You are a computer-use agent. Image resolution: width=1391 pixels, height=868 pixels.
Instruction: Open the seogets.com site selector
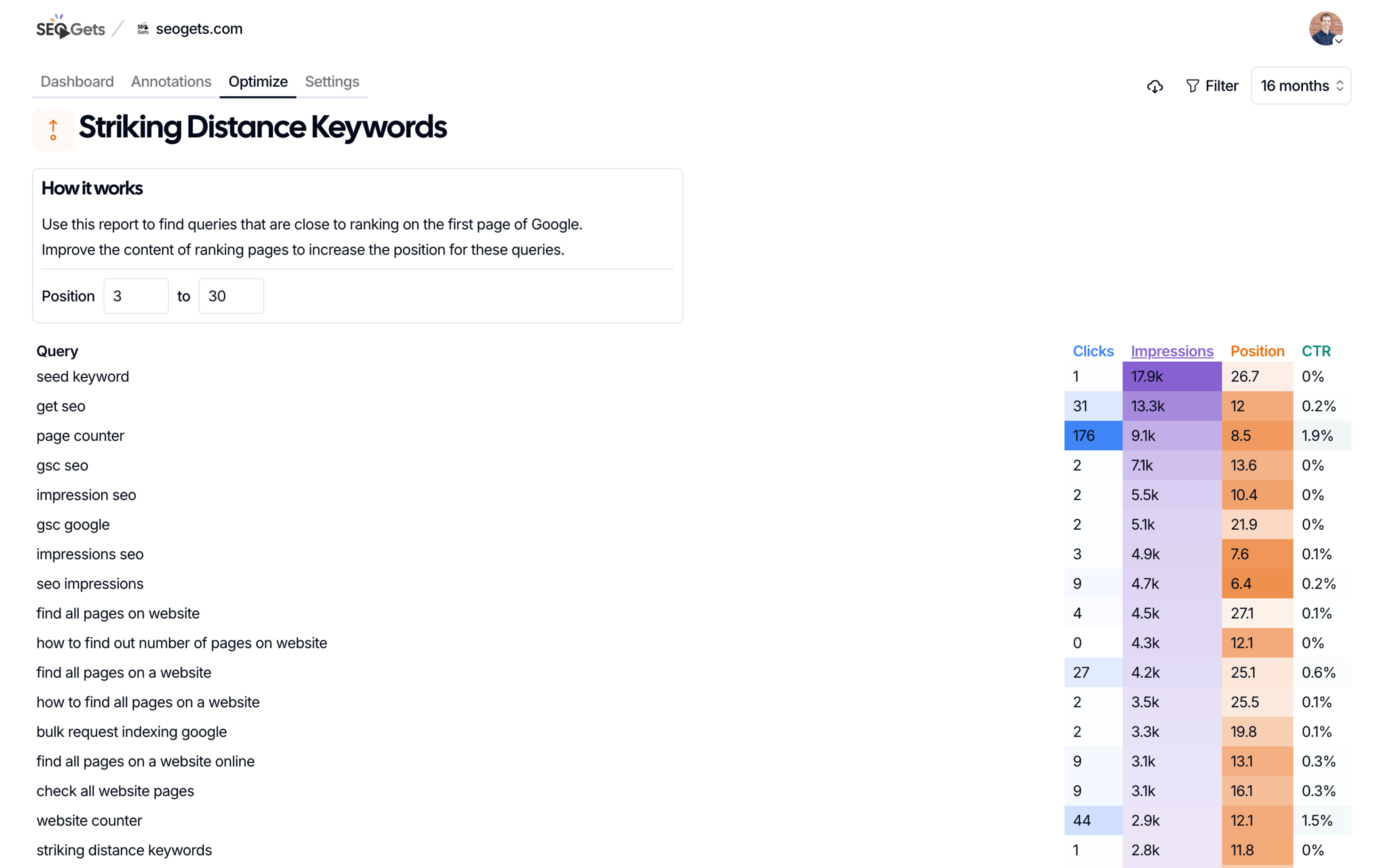click(199, 29)
